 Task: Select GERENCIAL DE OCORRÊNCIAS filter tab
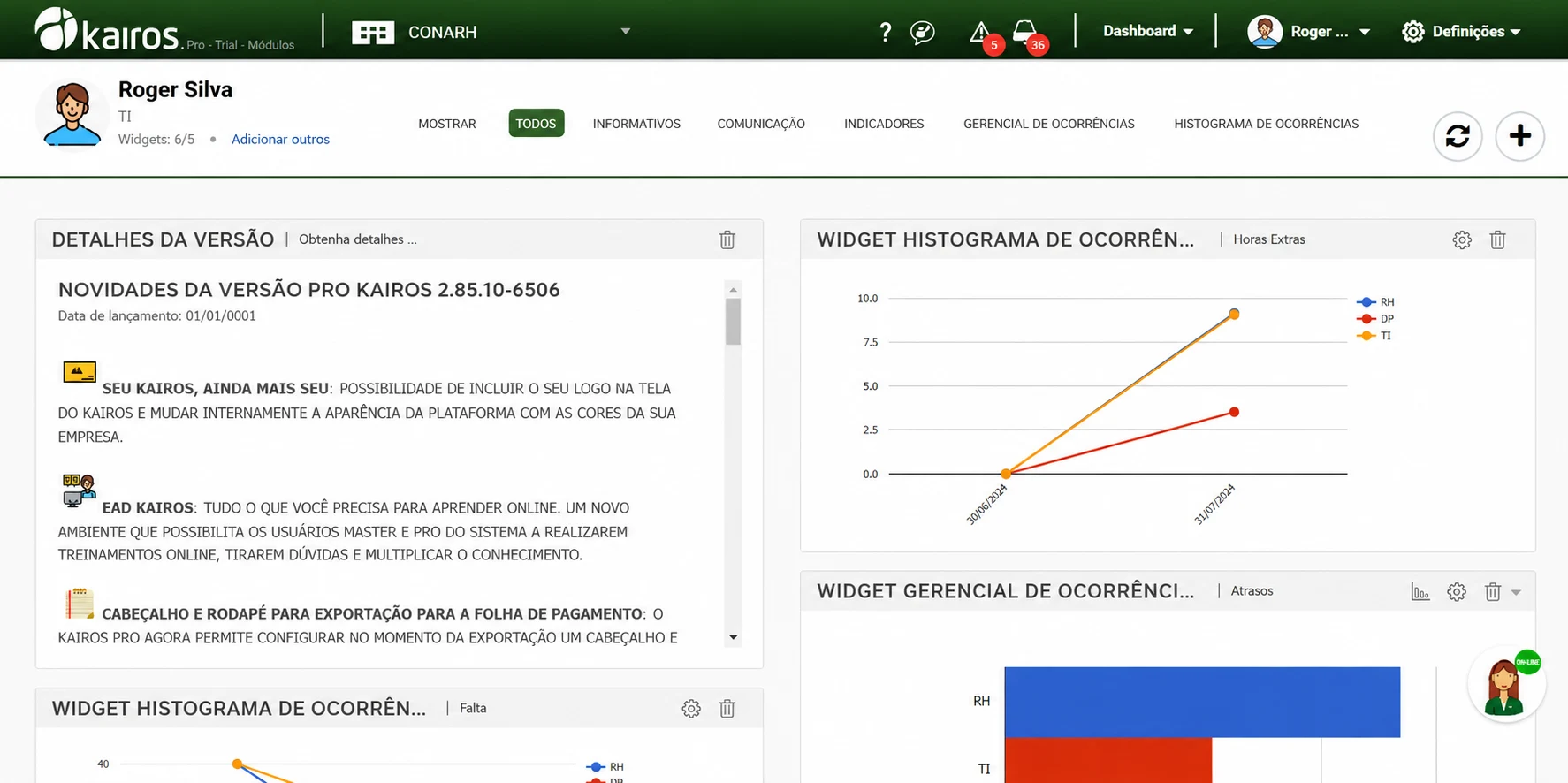[1049, 124]
